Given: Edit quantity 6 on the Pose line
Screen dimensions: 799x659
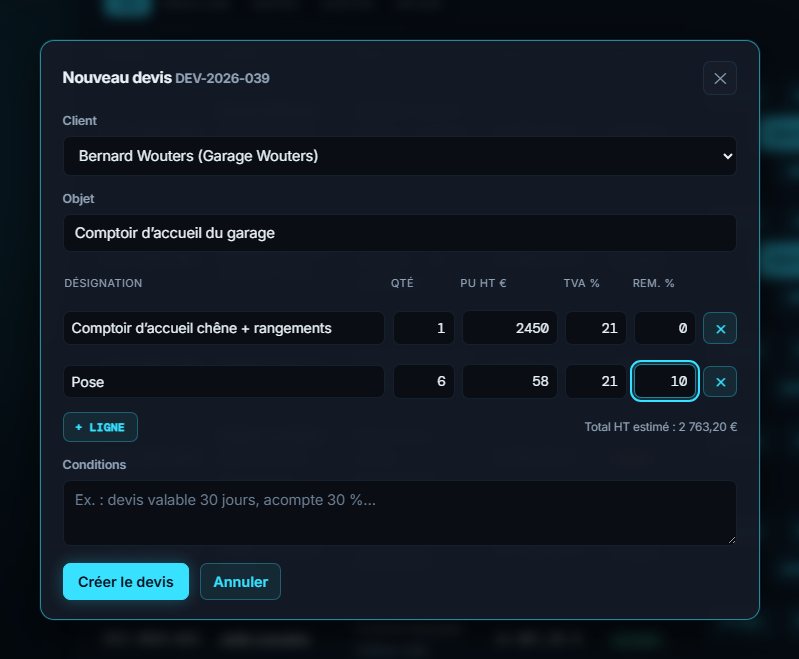Looking at the screenshot, I should click(x=423, y=381).
